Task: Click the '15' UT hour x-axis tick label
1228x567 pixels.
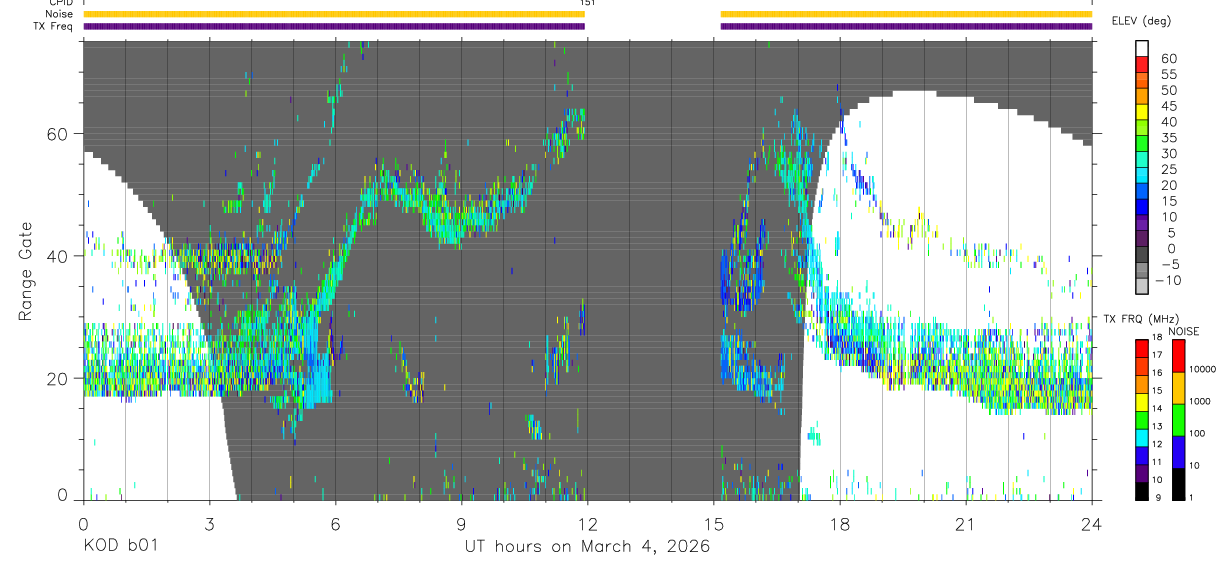Action: 714,522
